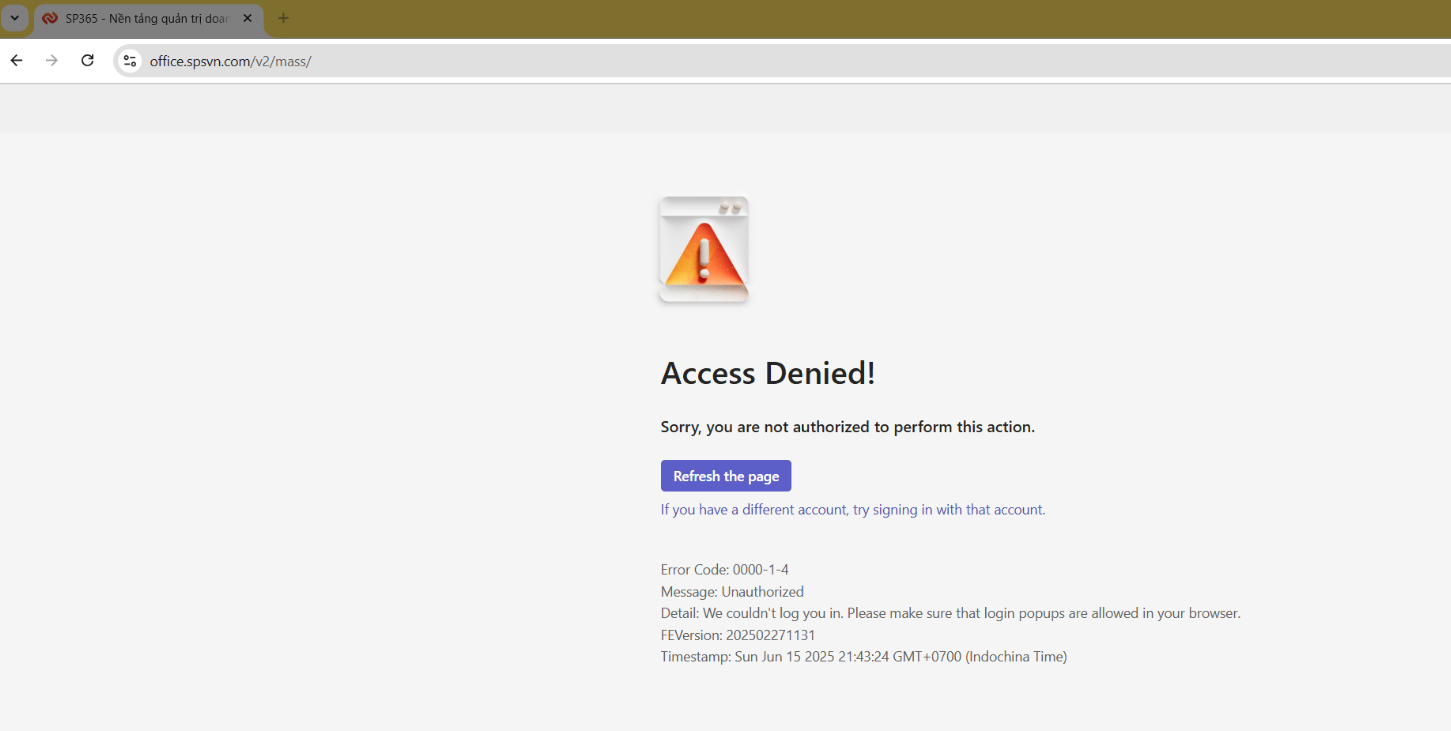Click the Access Denied! heading
Viewport: 1451px width, 731px height.
(x=768, y=373)
